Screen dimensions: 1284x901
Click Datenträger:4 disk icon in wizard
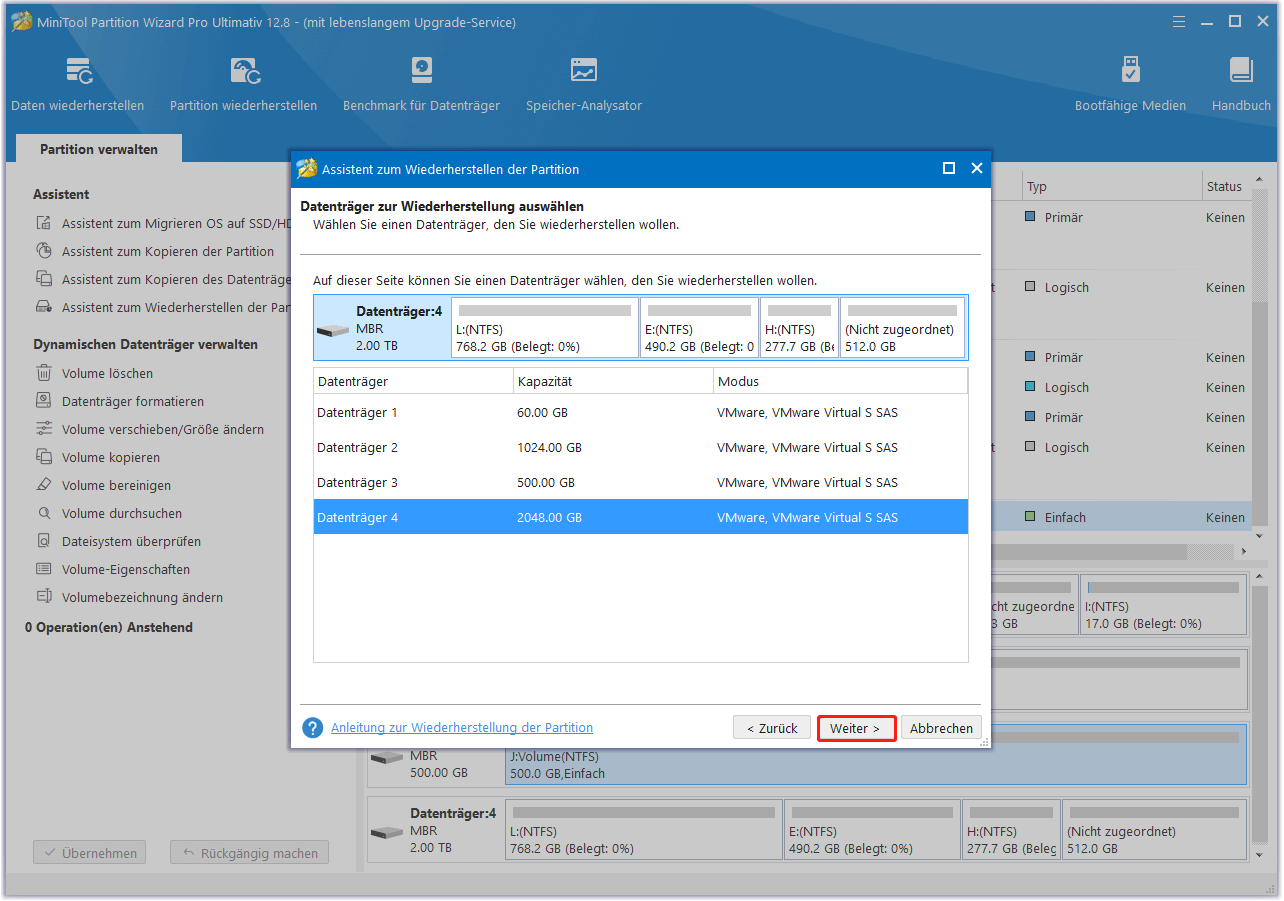(333, 330)
